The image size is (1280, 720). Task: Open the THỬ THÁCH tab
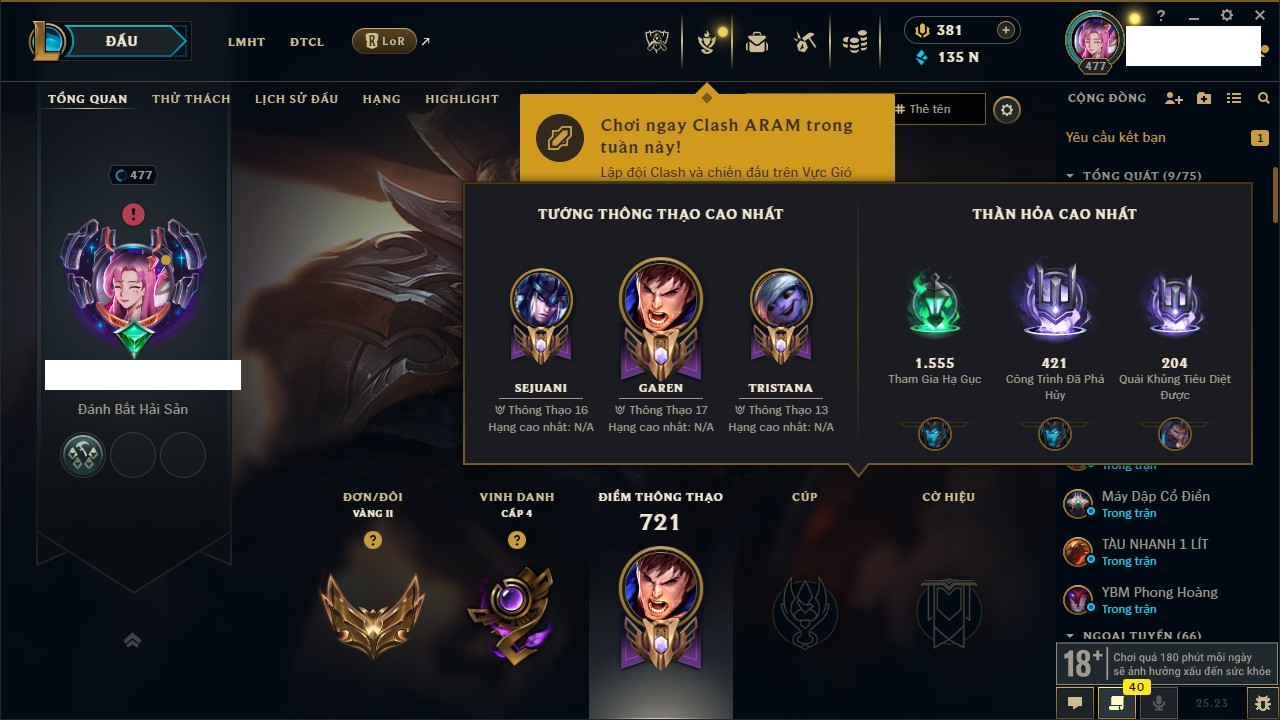click(191, 99)
